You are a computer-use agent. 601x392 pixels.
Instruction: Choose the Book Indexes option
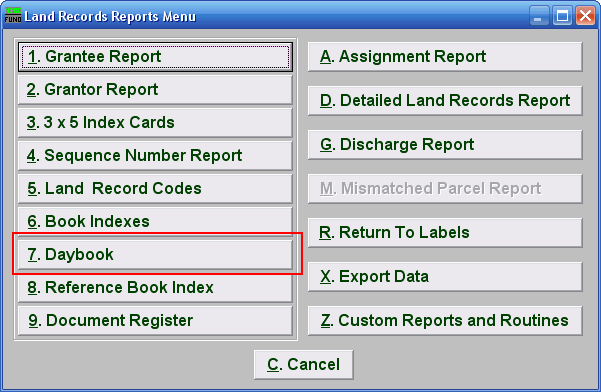click(x=155, y=221)
